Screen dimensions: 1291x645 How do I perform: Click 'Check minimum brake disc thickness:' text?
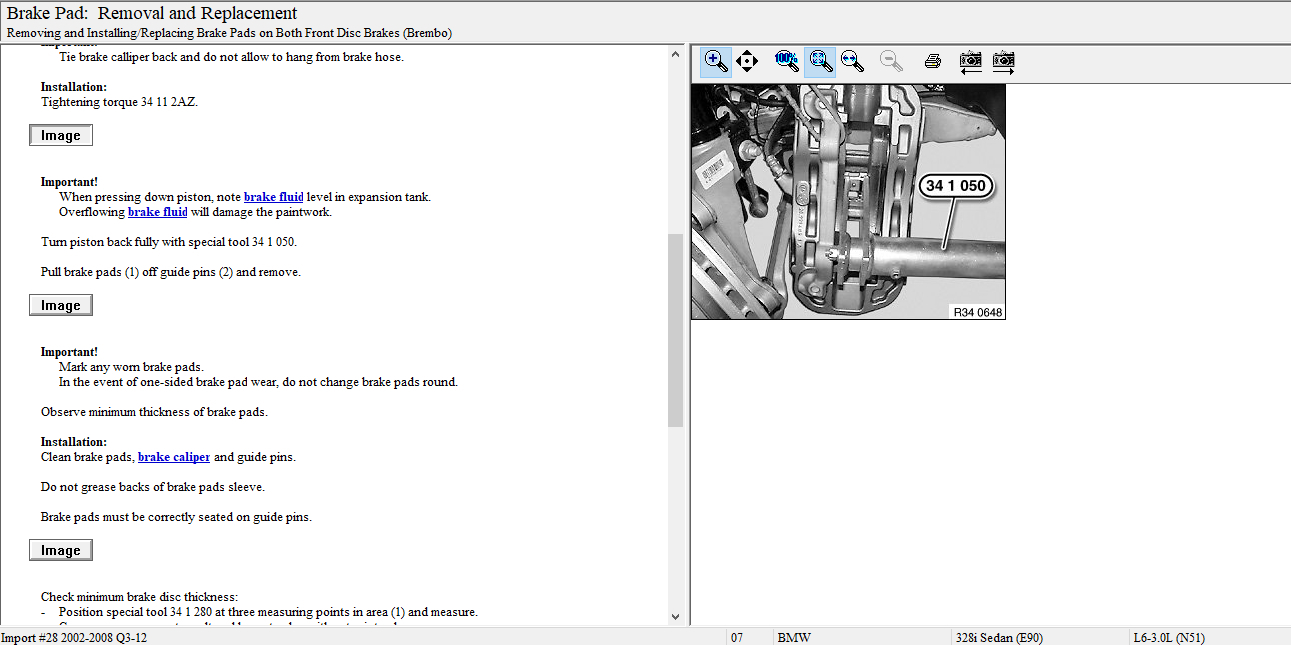click(x=140, y=597)
